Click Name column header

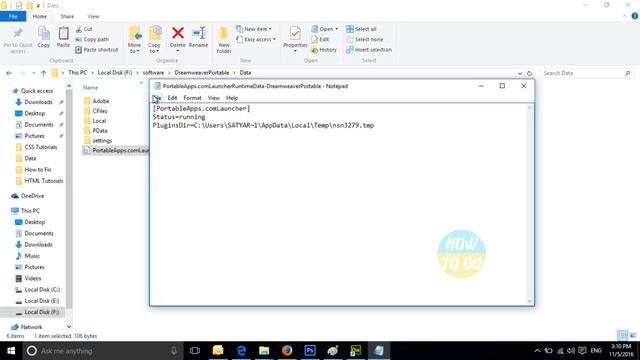(91, 87)
